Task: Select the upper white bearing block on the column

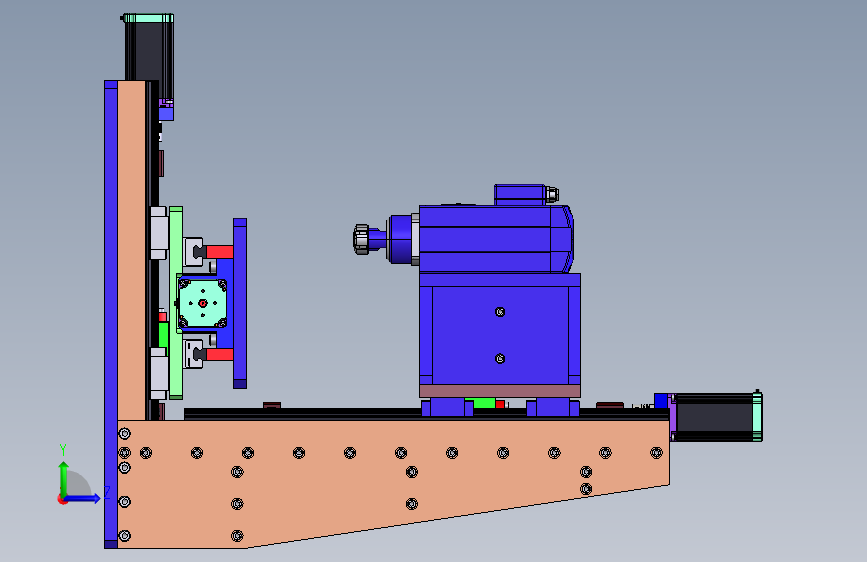Action: point(159,233)
